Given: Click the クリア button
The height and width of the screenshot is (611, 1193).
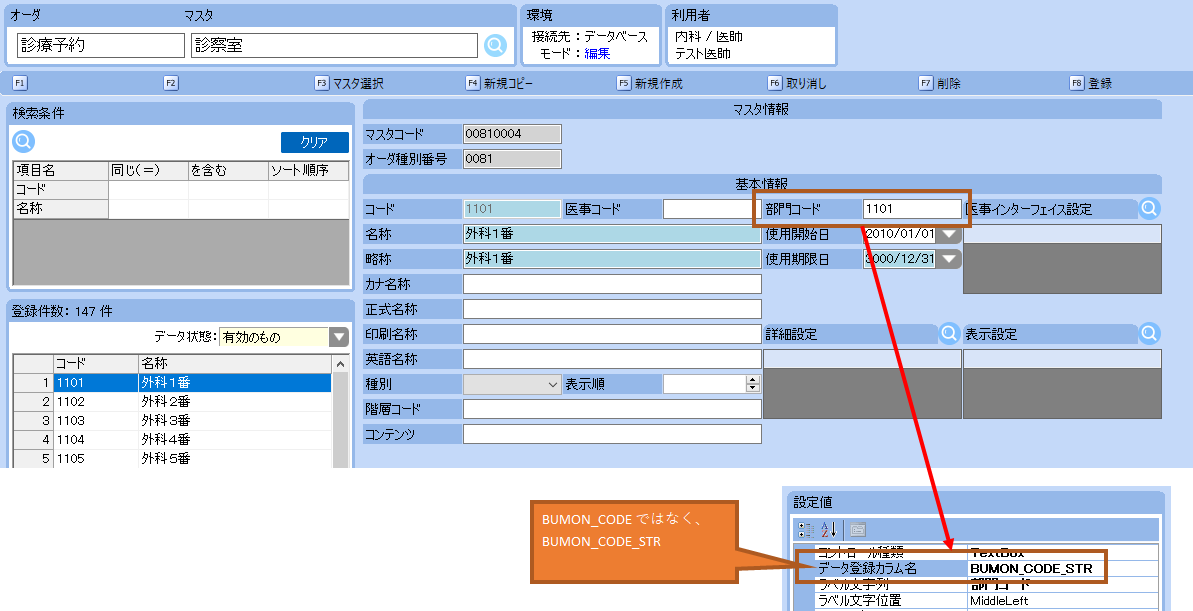Looking at the screenshot, I should [314, 142].
